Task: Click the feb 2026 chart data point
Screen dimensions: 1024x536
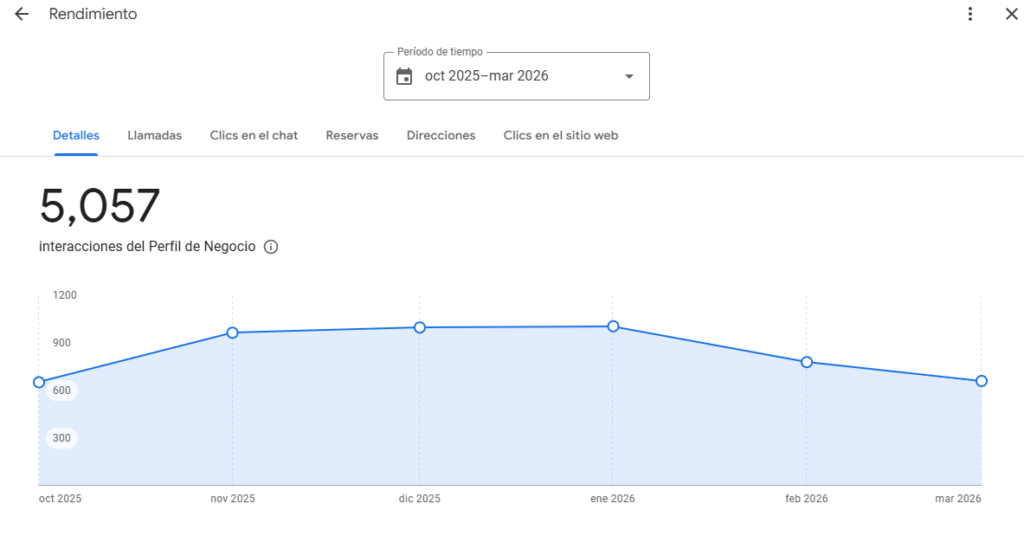Action: point(806,362)
